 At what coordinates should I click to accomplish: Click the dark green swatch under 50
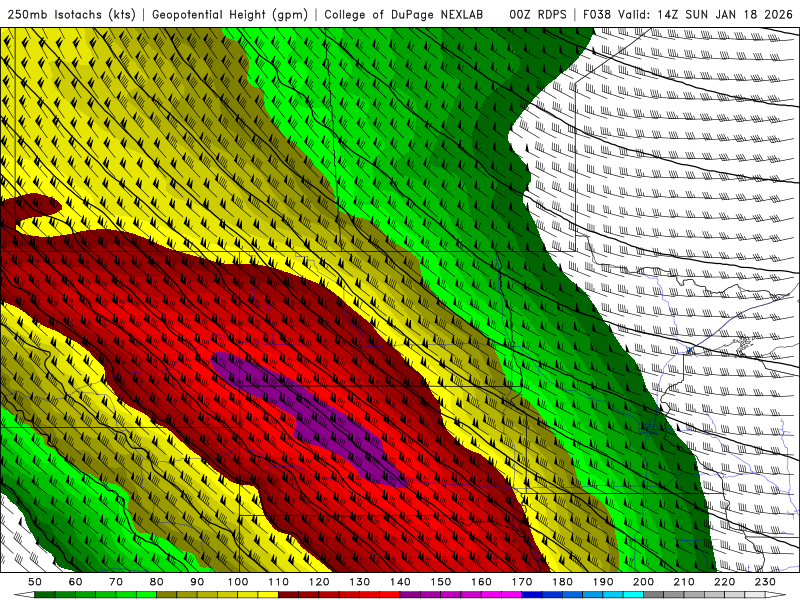coord(45,595)
